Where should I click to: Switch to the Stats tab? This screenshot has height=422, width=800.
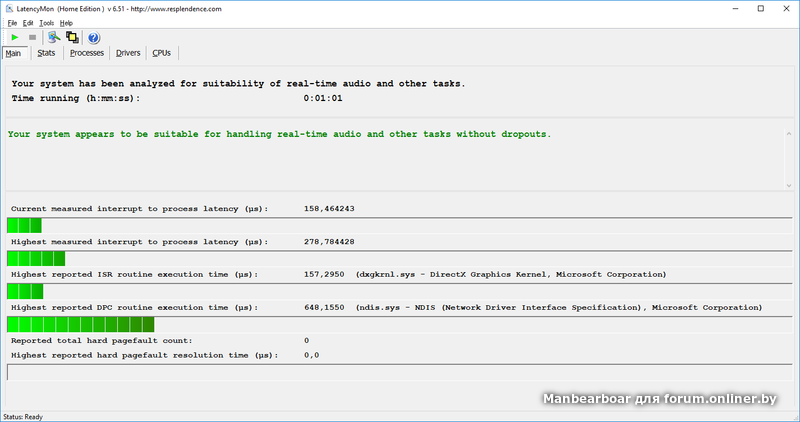coord(46,53)
